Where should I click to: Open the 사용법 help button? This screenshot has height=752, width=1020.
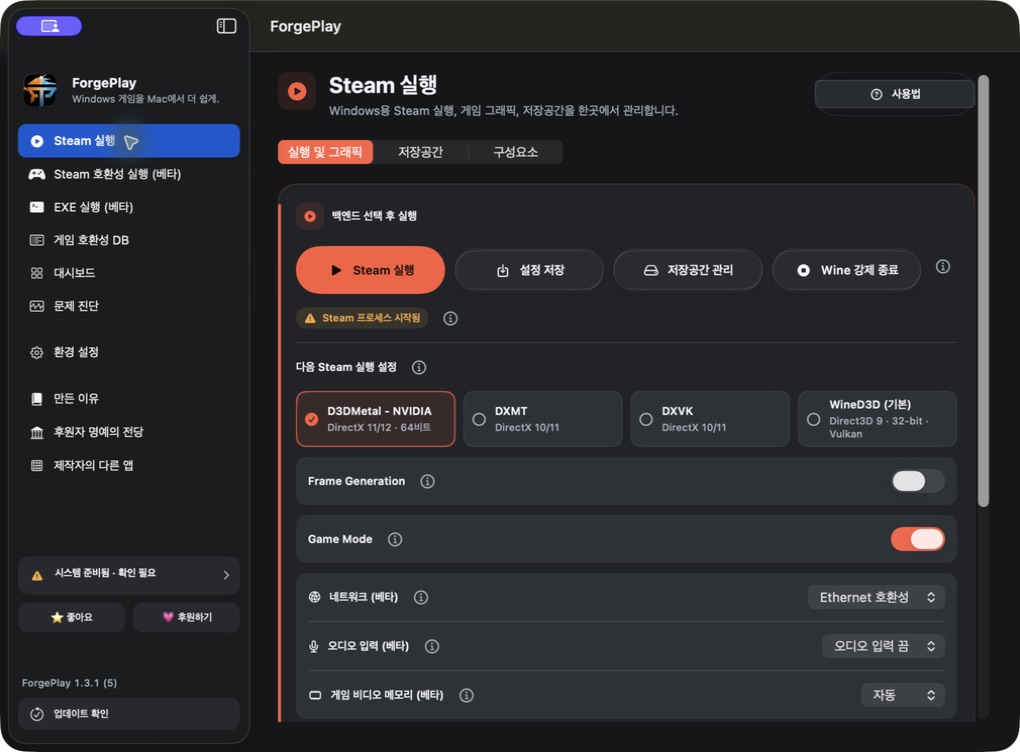(x=894, y=94)
